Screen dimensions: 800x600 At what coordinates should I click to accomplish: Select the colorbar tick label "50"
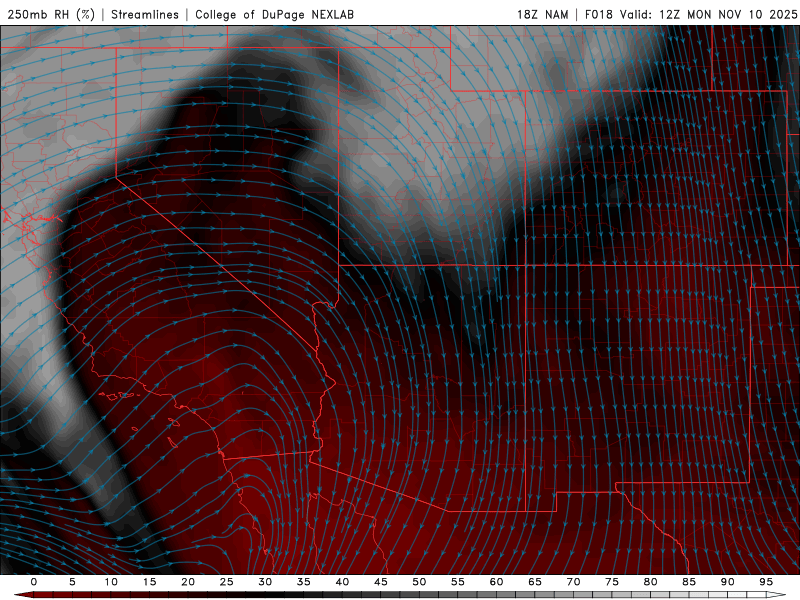click(419, 582)
